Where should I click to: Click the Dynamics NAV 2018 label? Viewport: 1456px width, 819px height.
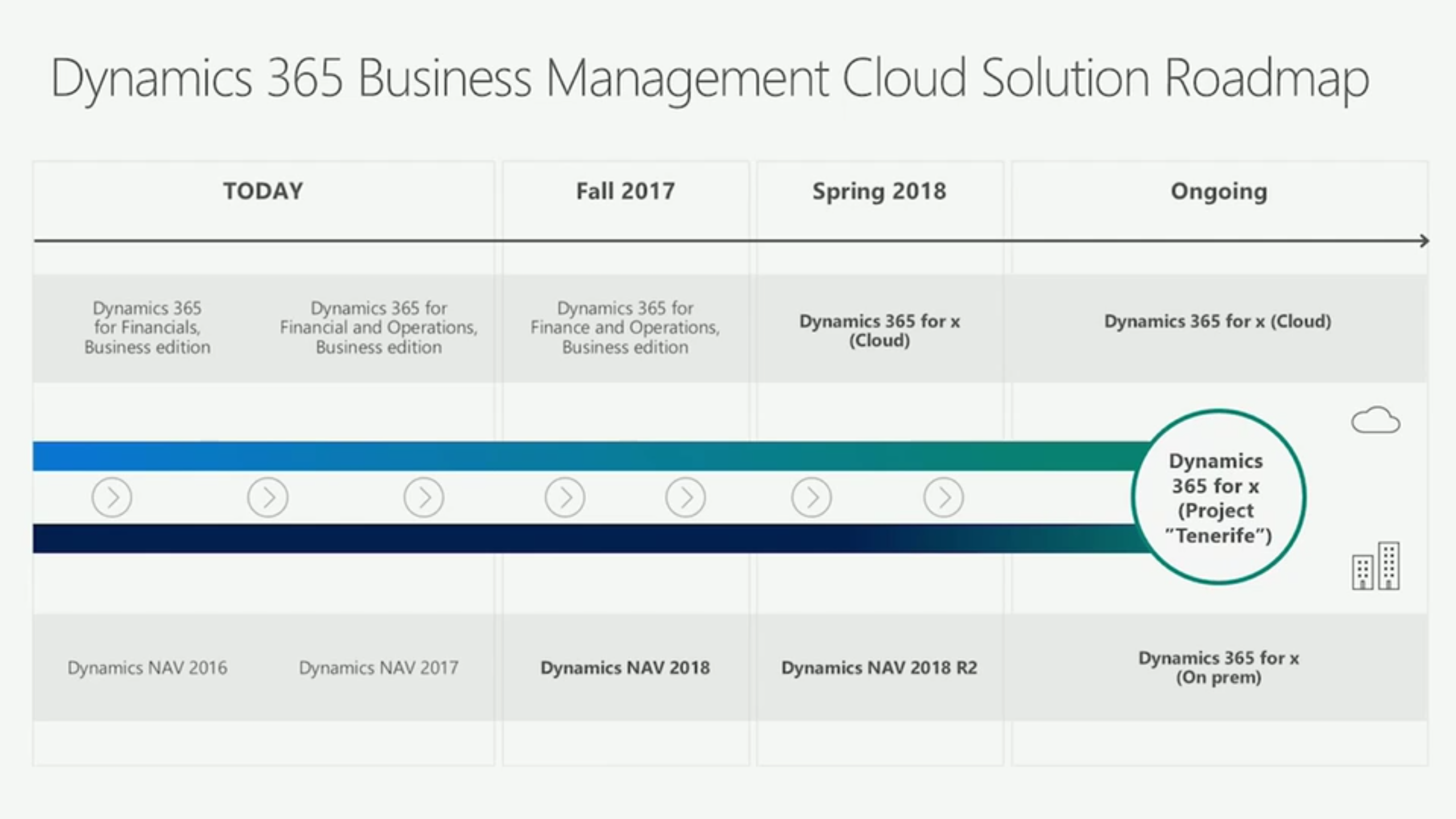click(x=625, y=668)
